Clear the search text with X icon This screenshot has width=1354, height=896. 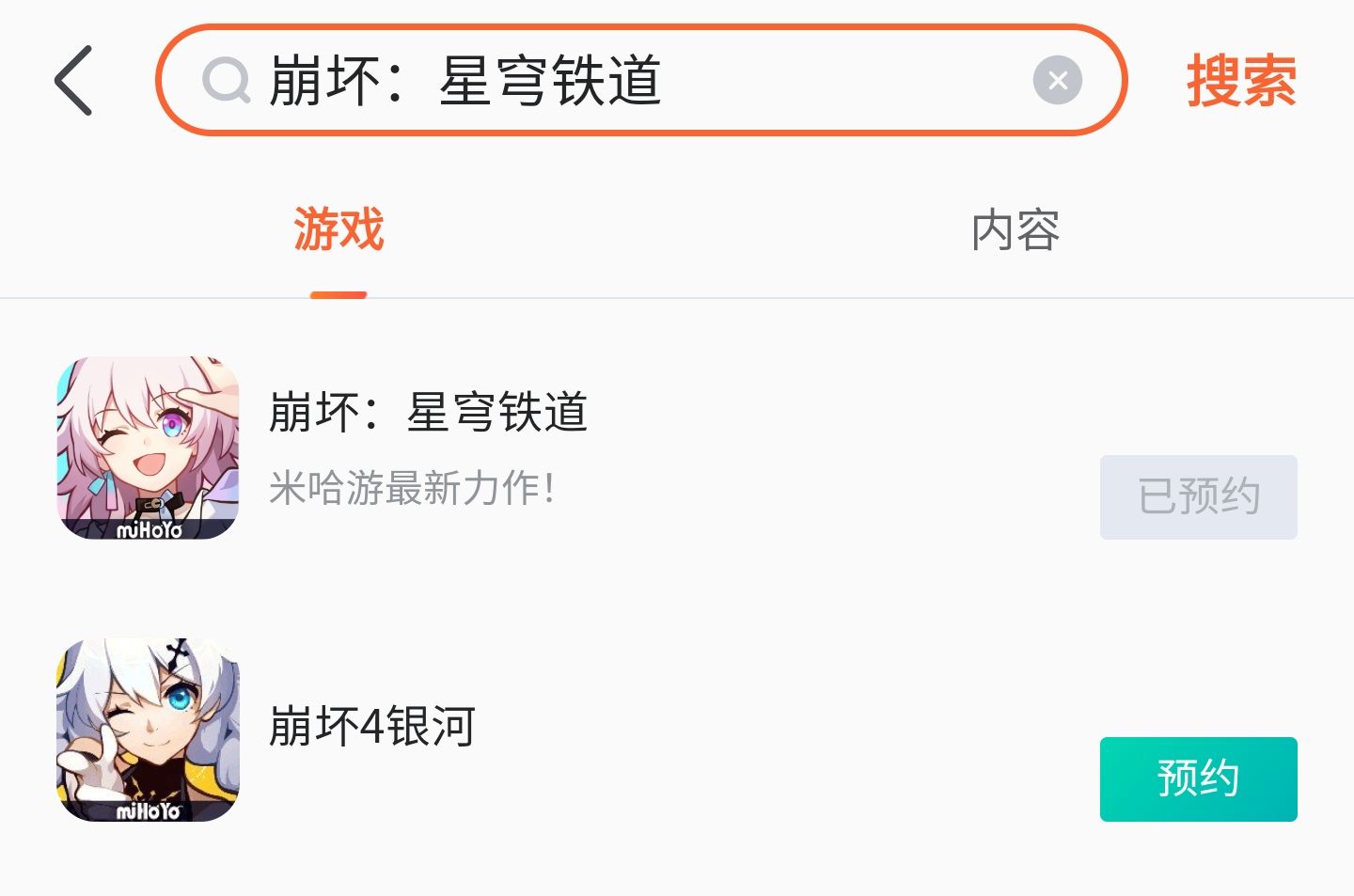click(x=1057, y=81)
